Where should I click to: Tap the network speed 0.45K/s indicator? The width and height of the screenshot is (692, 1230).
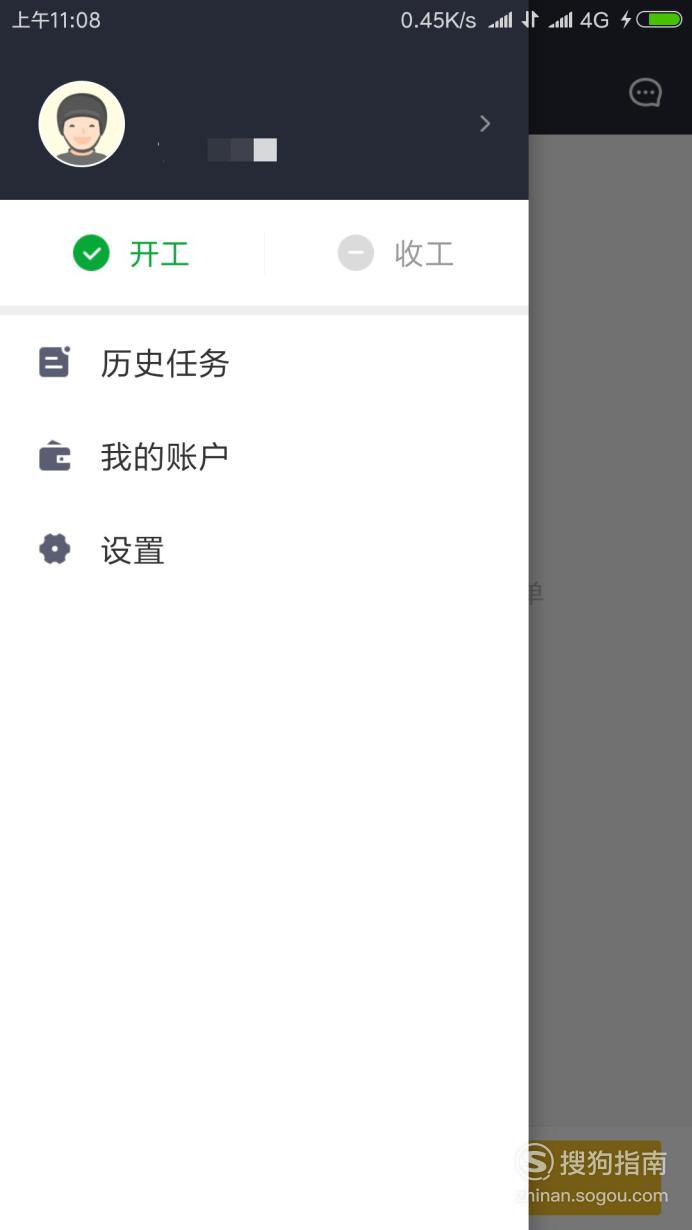pos(438,20)
